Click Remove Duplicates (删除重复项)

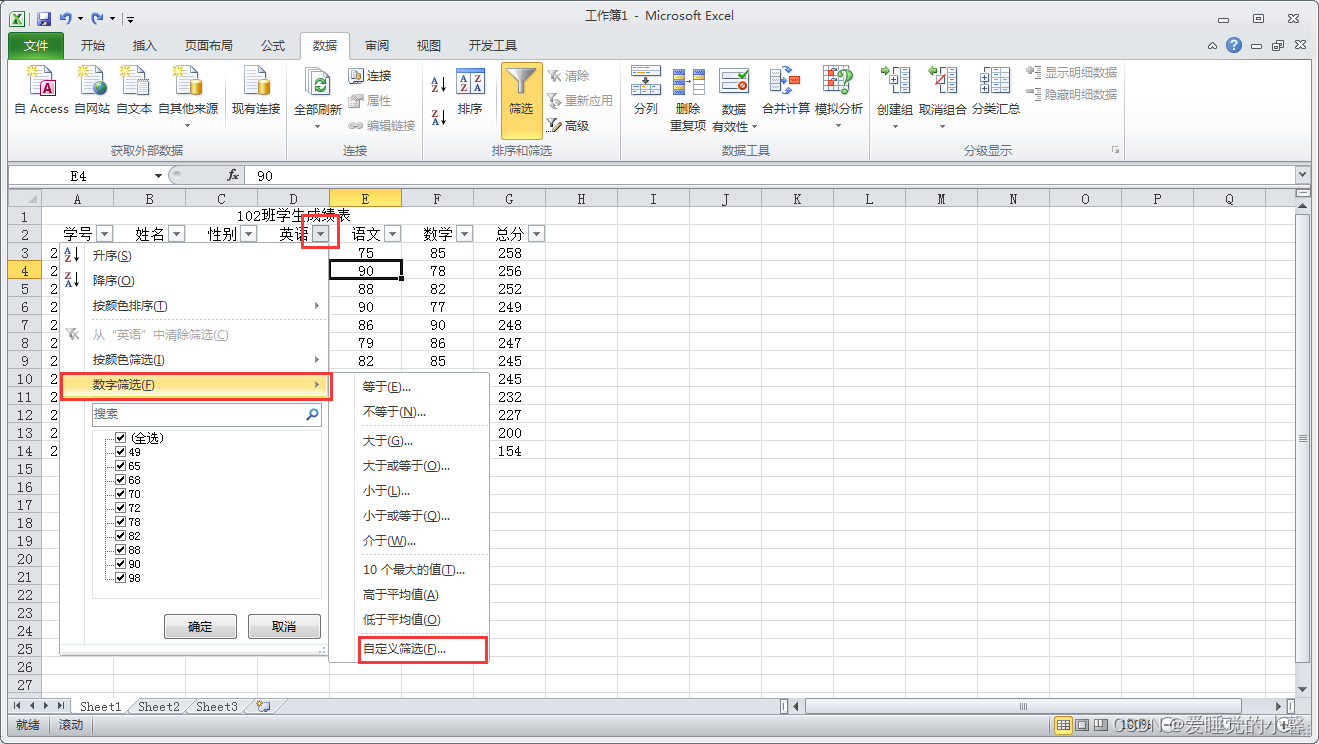click(x=688, y=98)
